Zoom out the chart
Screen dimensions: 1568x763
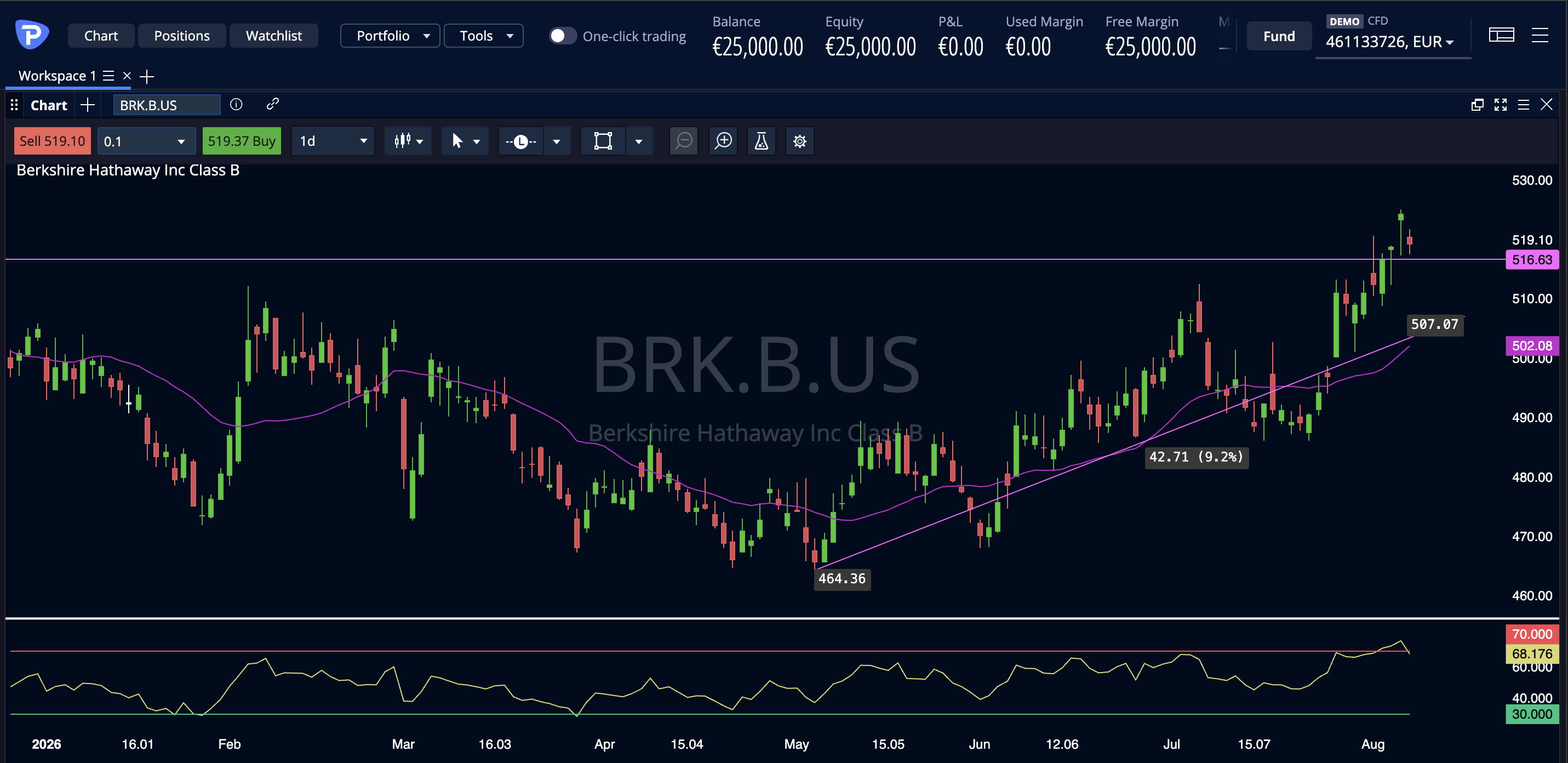point(684,141)
